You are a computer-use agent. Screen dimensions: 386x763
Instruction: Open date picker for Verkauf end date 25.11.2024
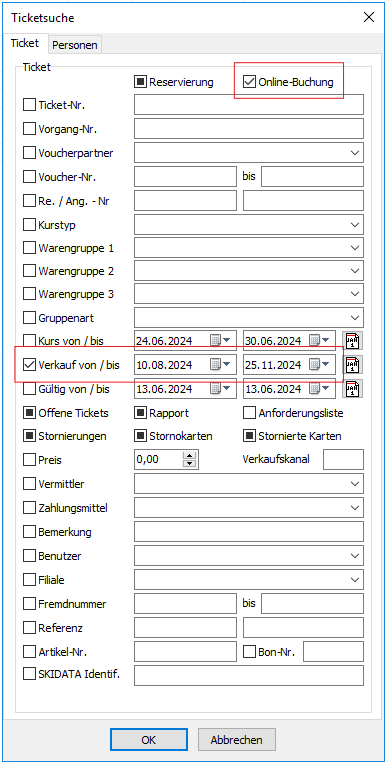click(x=321, y=364)
